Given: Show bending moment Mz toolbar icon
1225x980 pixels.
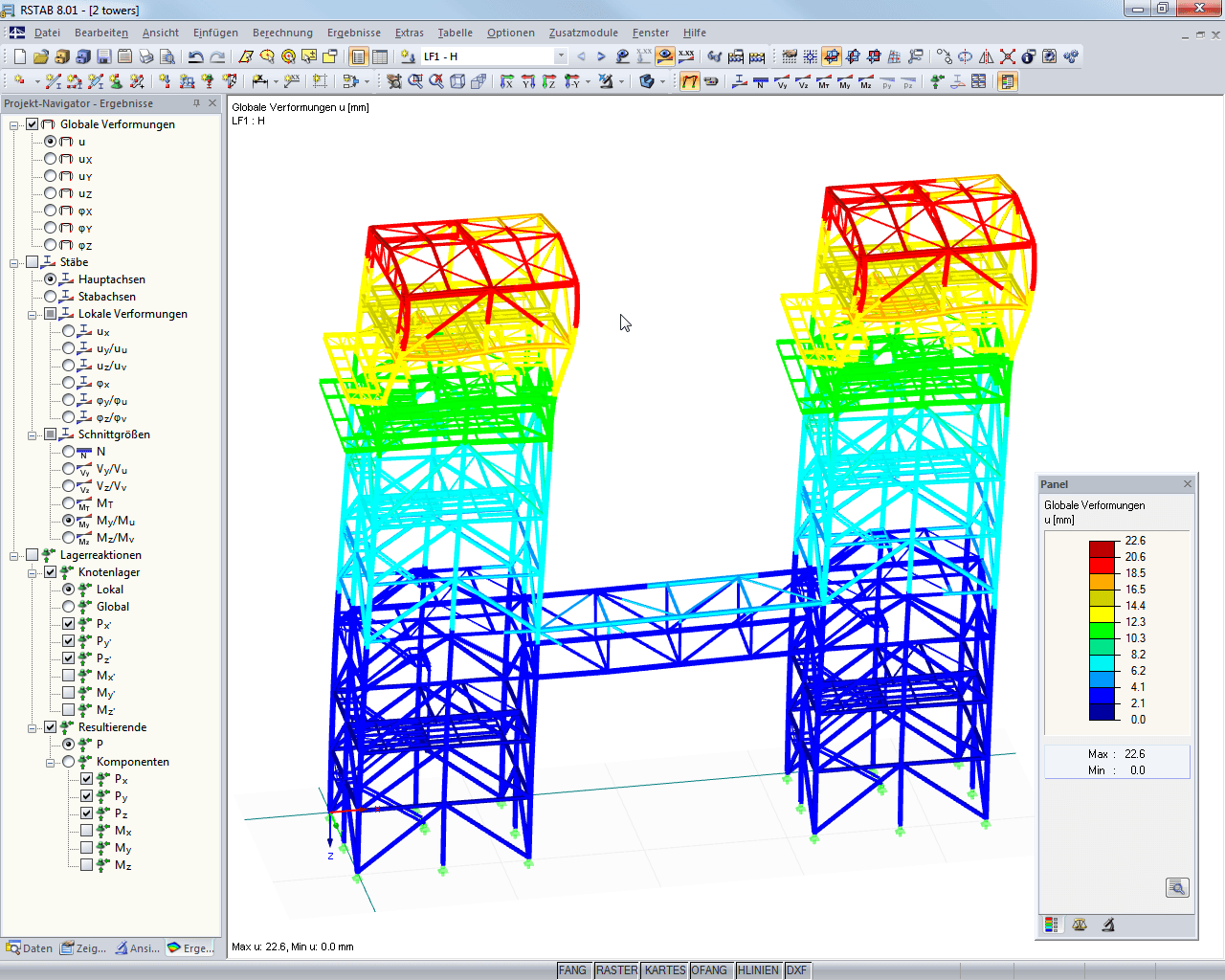Looking at the screenshot, I should 866,81.
